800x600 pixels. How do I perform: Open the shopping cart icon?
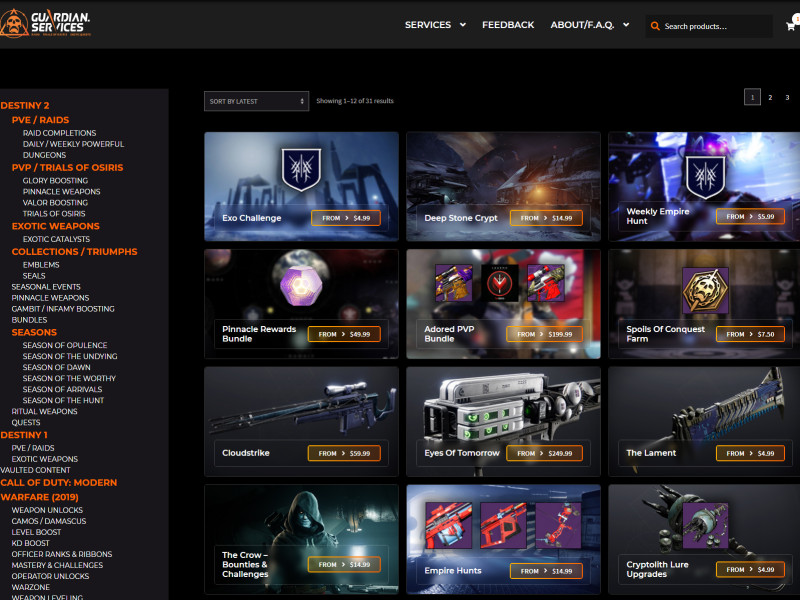[791, 25]
